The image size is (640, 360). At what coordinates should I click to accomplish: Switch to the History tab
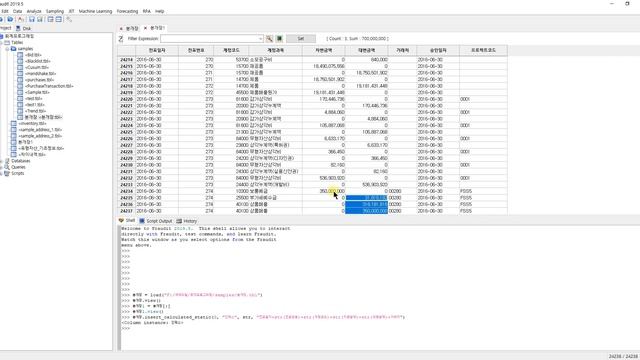(x=187, y=221)
